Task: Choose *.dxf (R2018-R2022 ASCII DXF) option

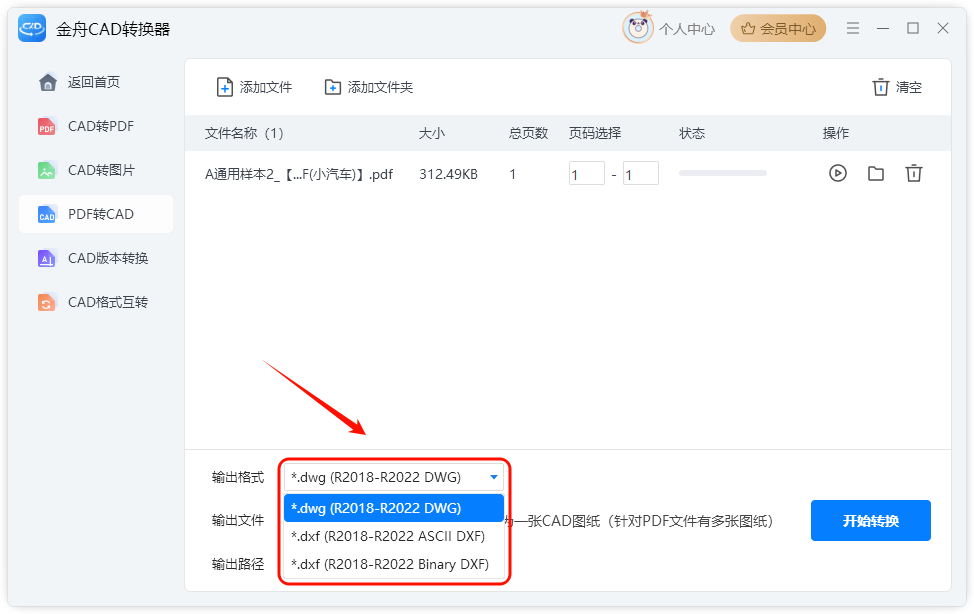Action: click(394, 536)
